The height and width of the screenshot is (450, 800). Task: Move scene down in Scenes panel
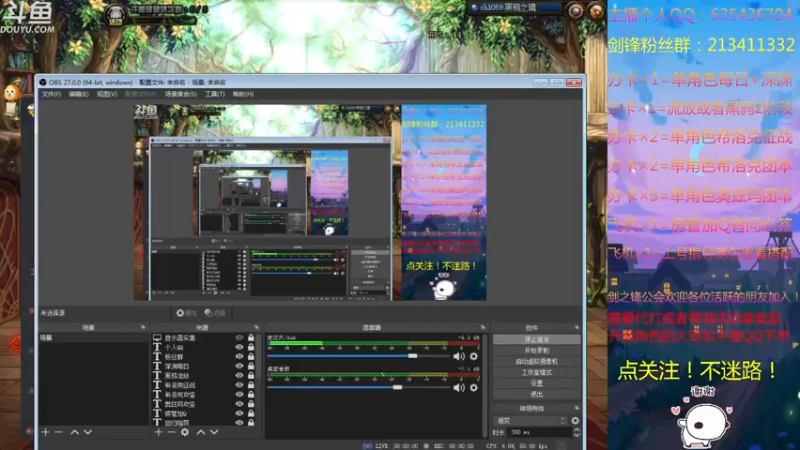(88, 432)
